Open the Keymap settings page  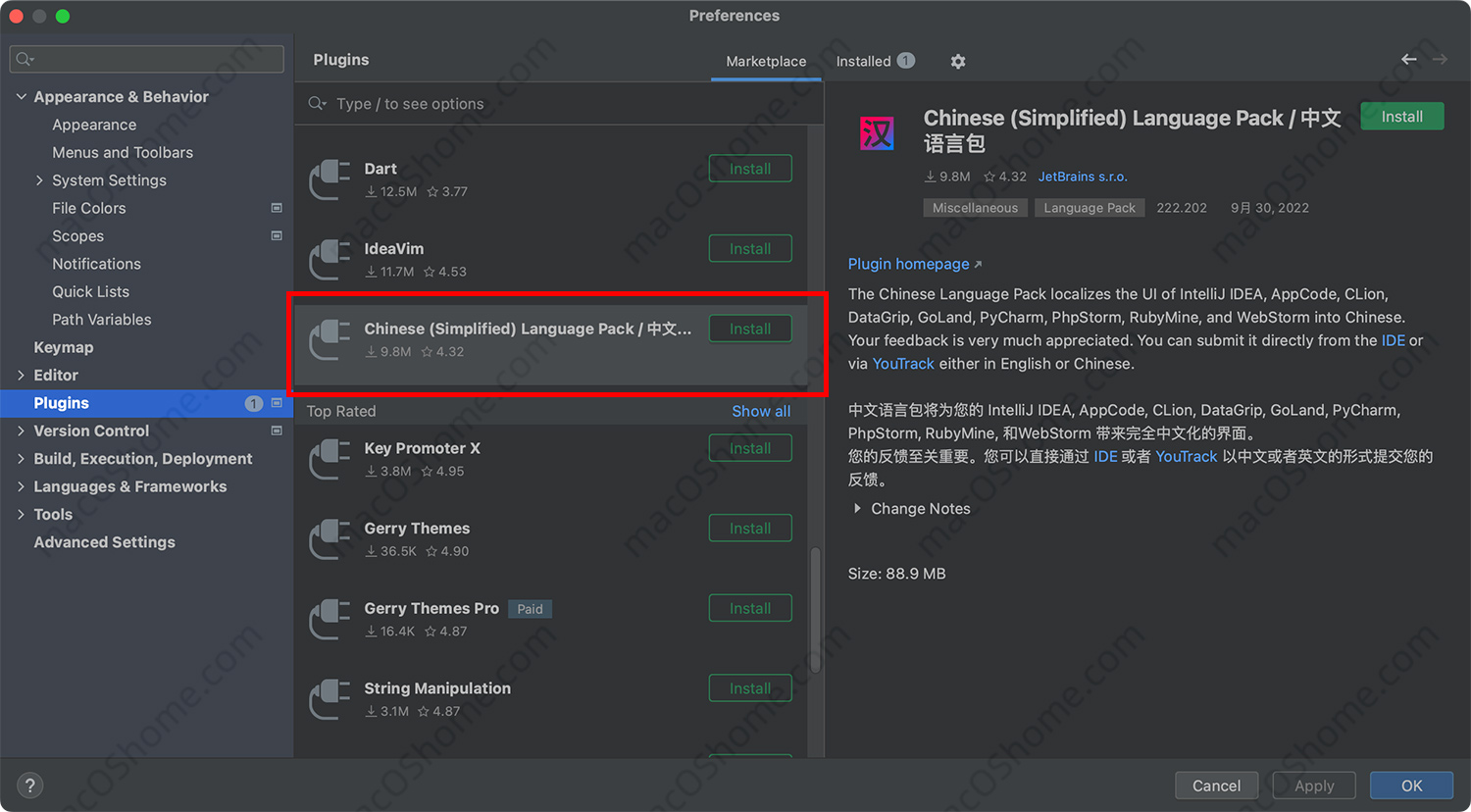coord(64,347)
